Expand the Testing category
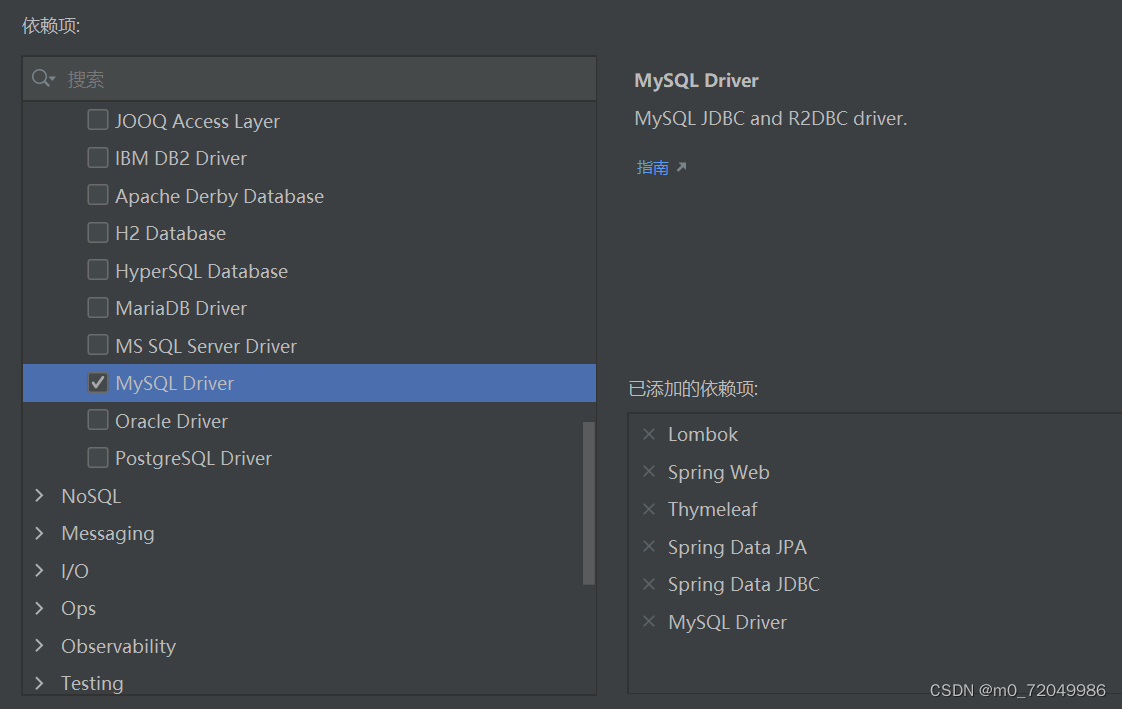 [x=39, y=683]
